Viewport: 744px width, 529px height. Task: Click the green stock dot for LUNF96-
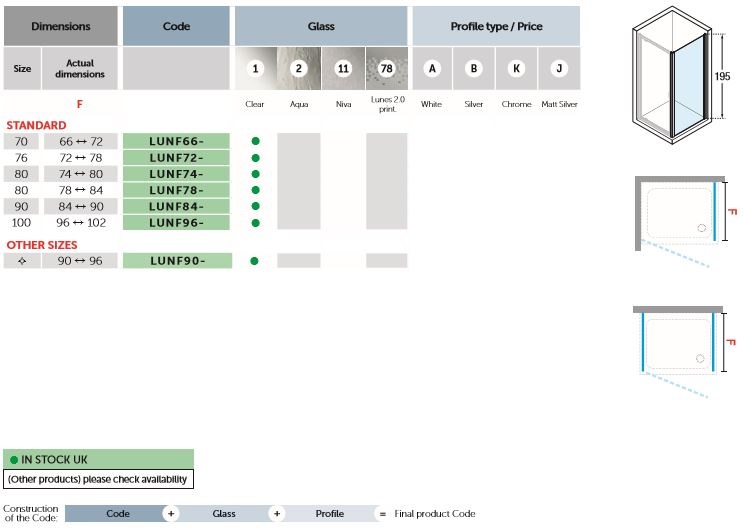[255, 223]
